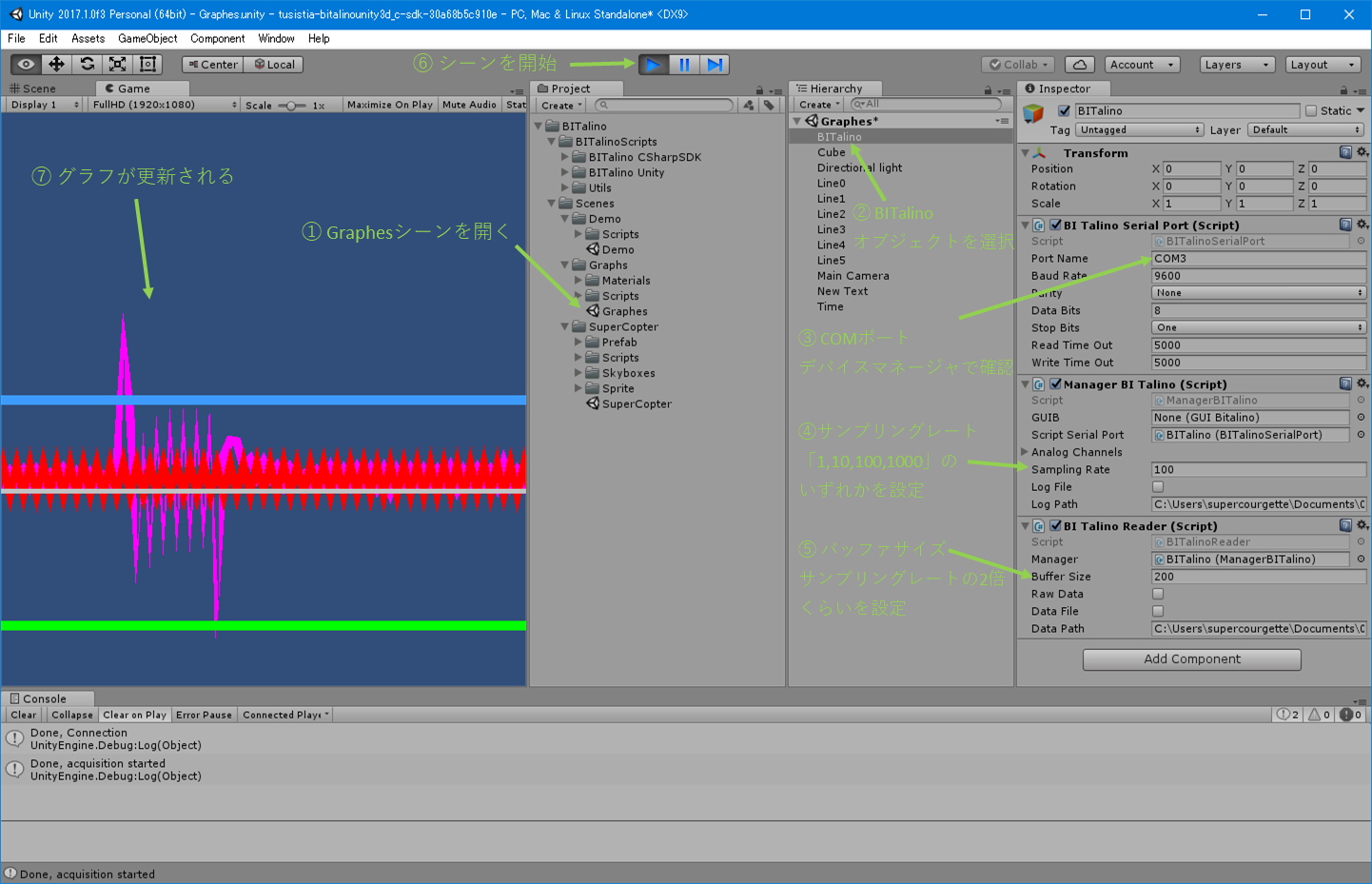The width and height of the screenshot is (1372, 884).
Task: Collapse the SuperCopter folder in Project
Action: pyautogui.click(x=564, y=326)
